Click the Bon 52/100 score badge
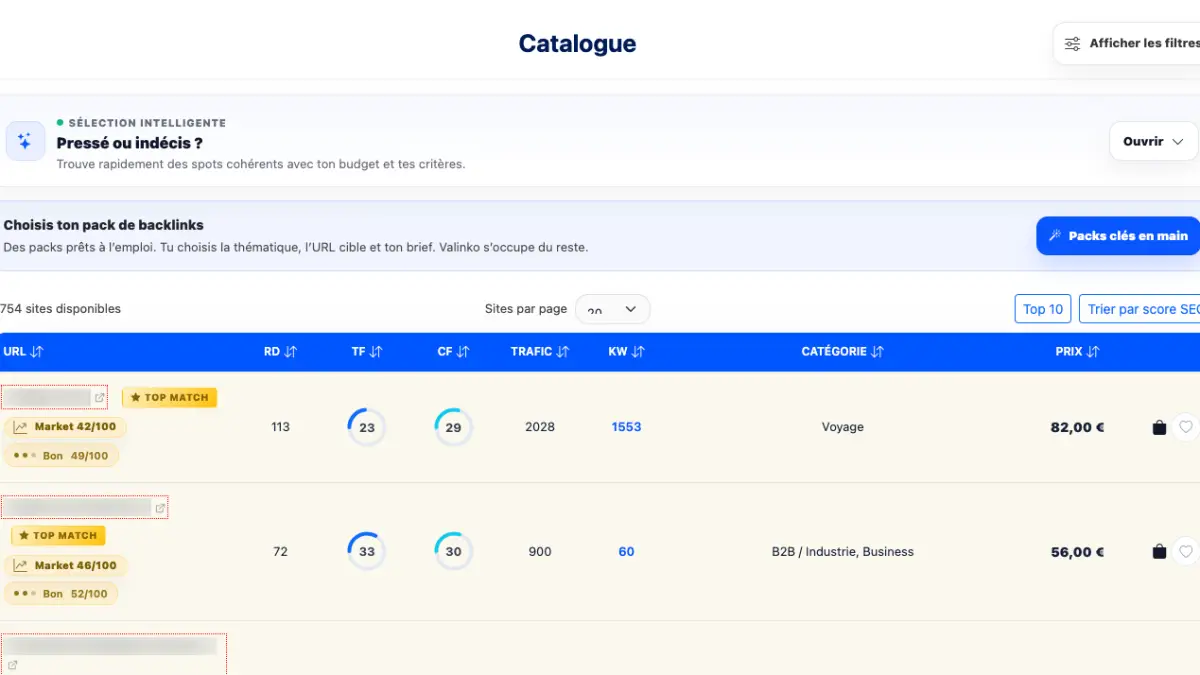 pos(61,594)
